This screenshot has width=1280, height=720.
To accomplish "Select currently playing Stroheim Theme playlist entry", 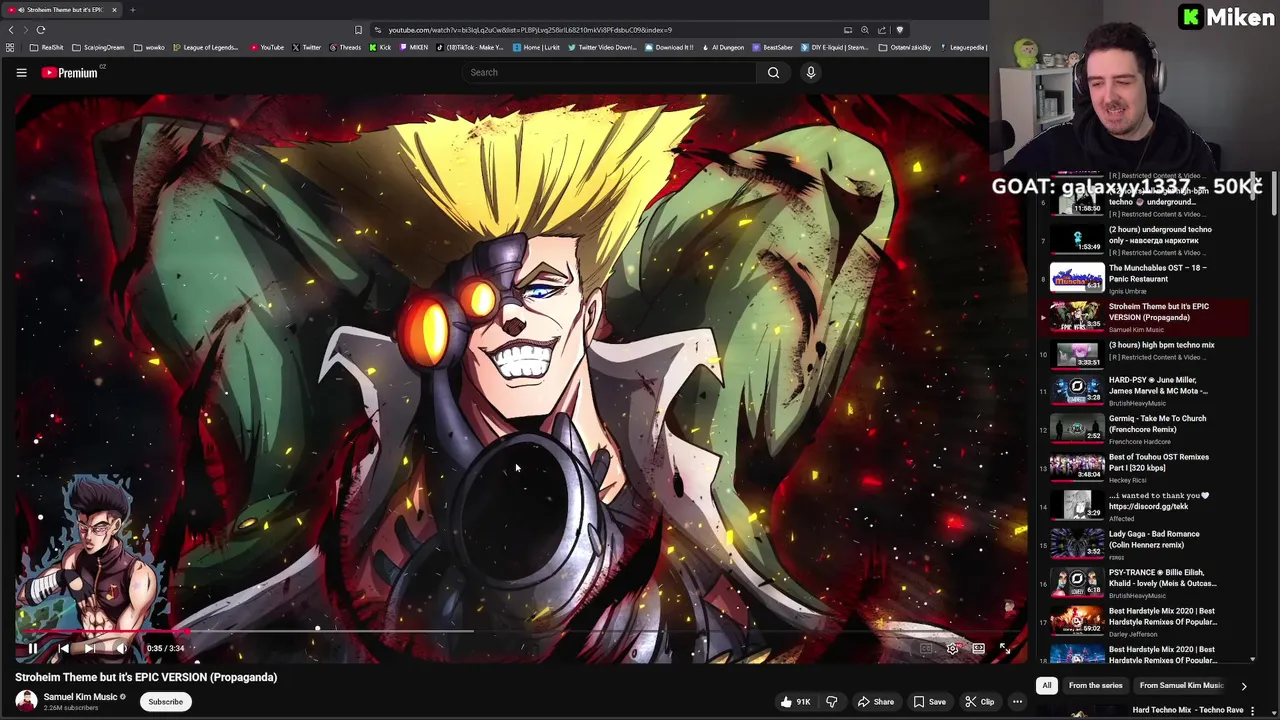I will click(x=1143, y=317).
